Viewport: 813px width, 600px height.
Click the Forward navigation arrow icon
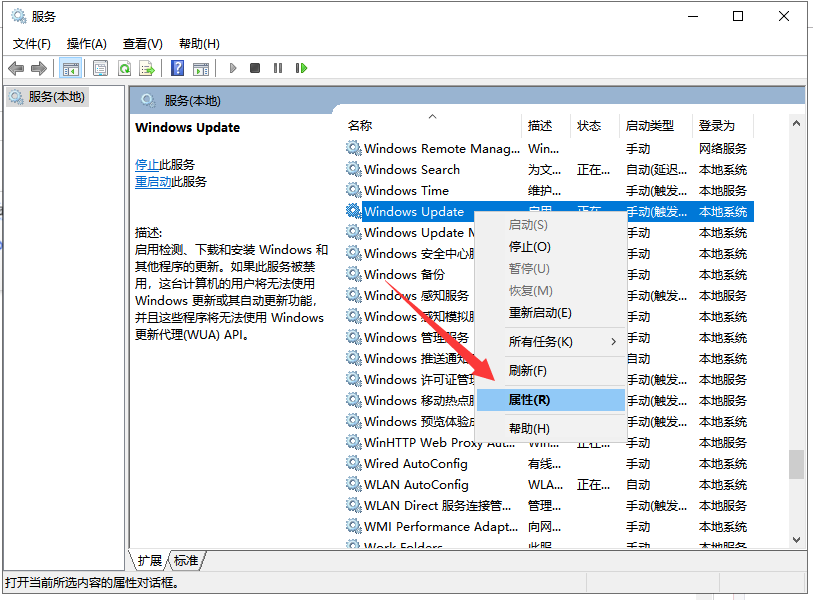[x=38, y=67]
